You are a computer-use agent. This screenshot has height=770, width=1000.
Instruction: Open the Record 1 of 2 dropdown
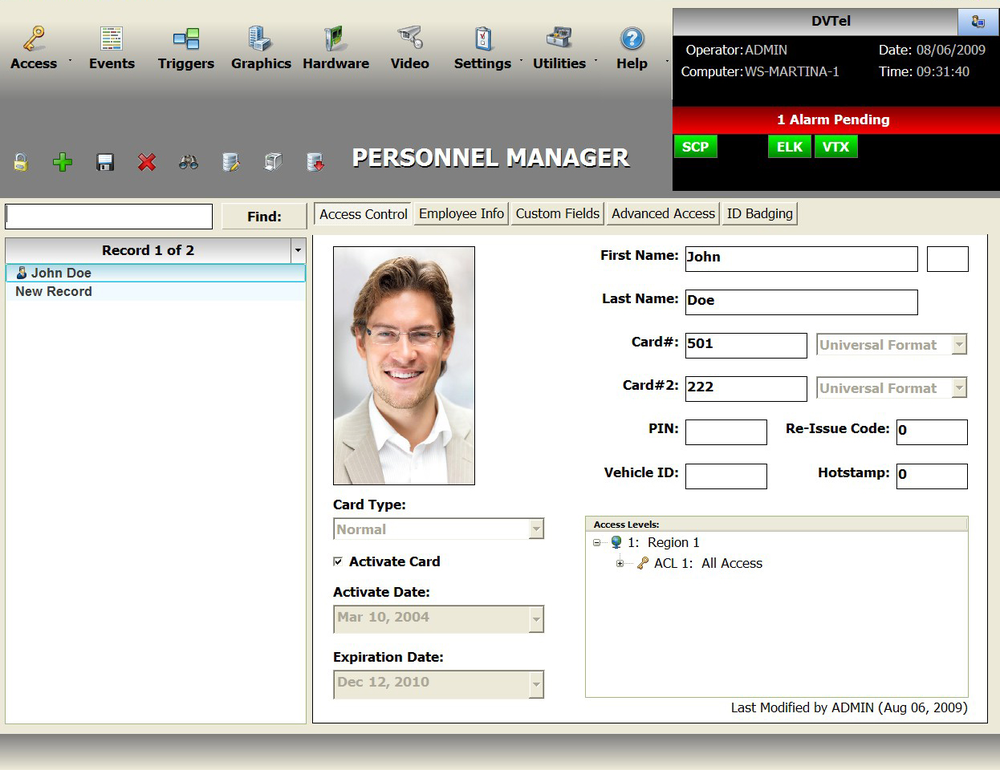tap(297, 250)
